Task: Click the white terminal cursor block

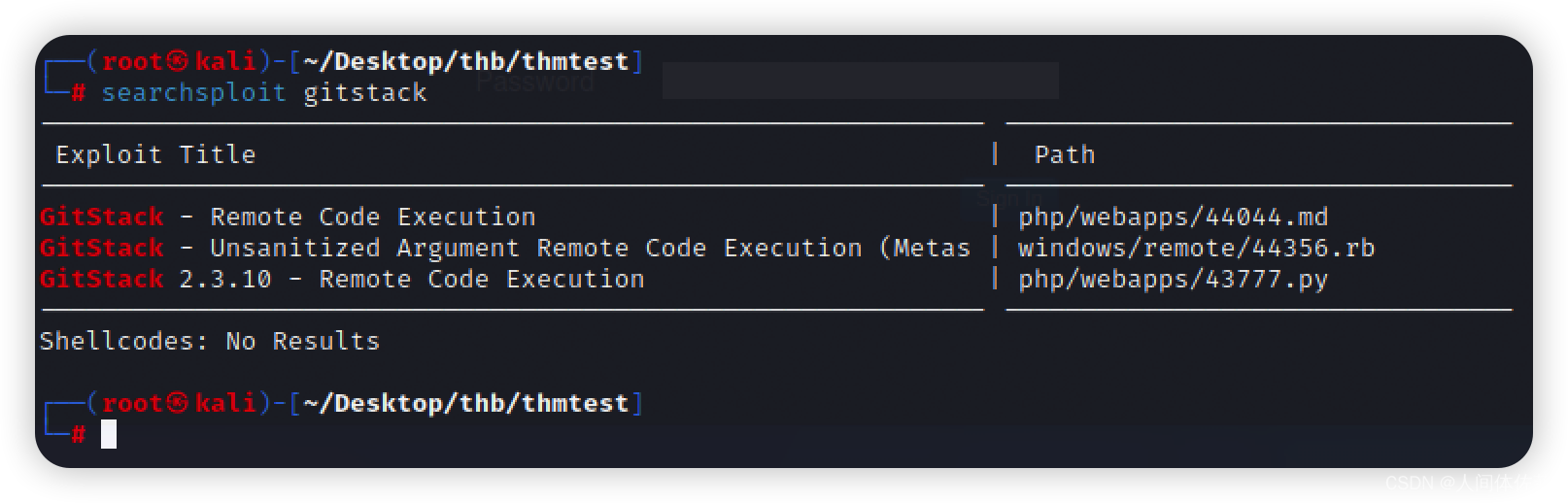Action: 109,434
